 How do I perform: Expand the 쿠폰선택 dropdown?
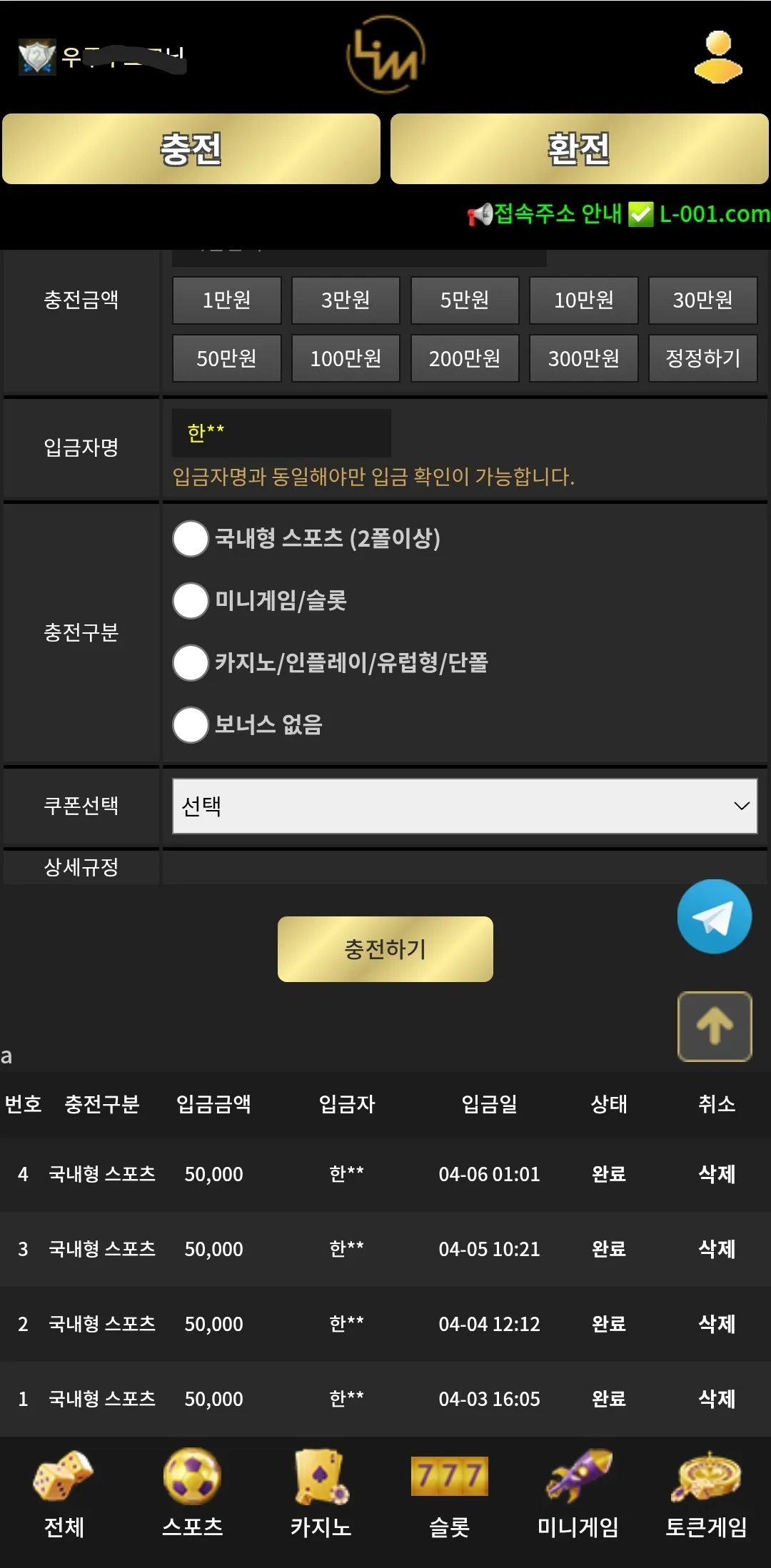465,806
